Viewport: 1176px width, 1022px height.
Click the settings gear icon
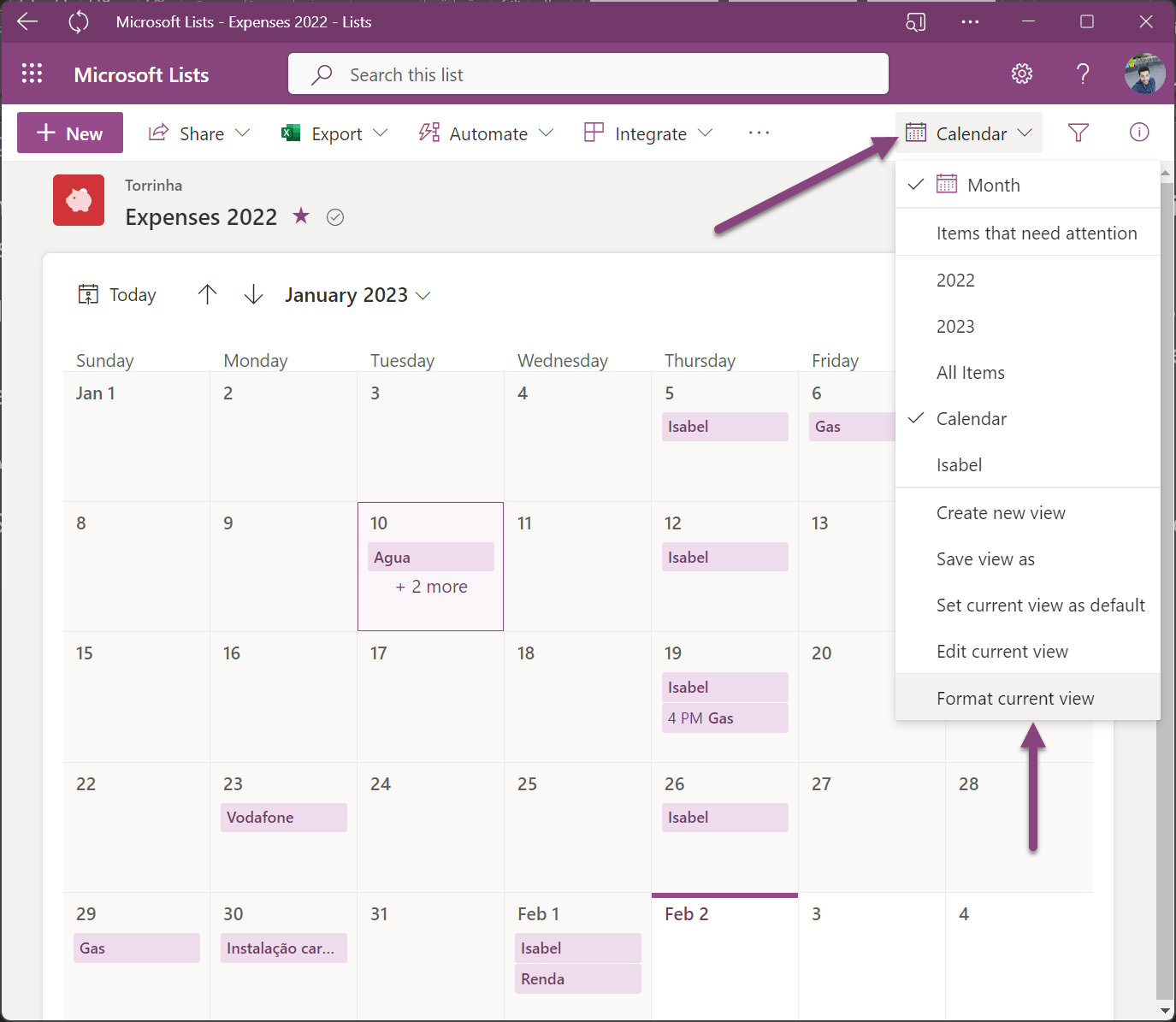click(x=1021, y=74)
